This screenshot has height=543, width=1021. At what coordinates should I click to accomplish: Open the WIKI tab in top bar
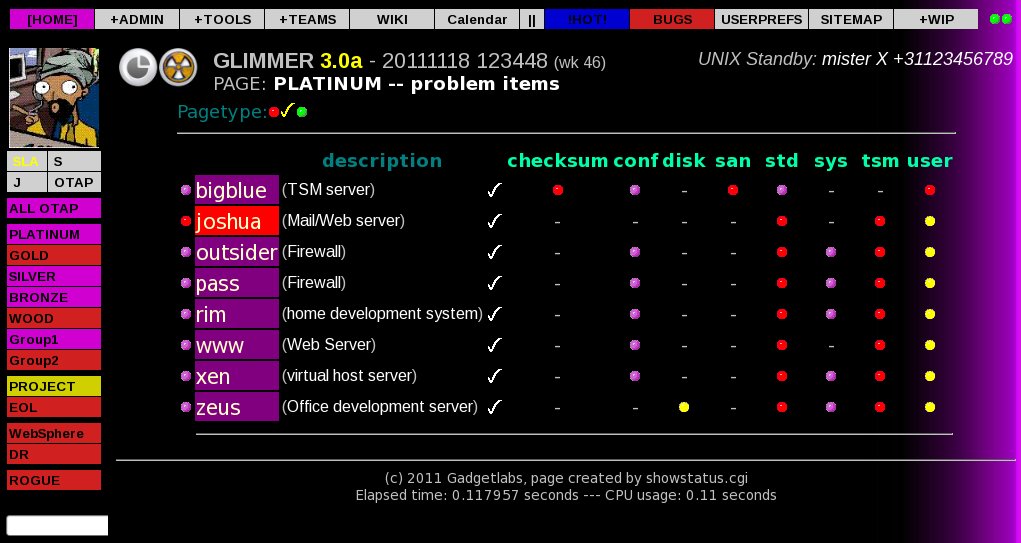pyautogui.click(x=392, y=19)
